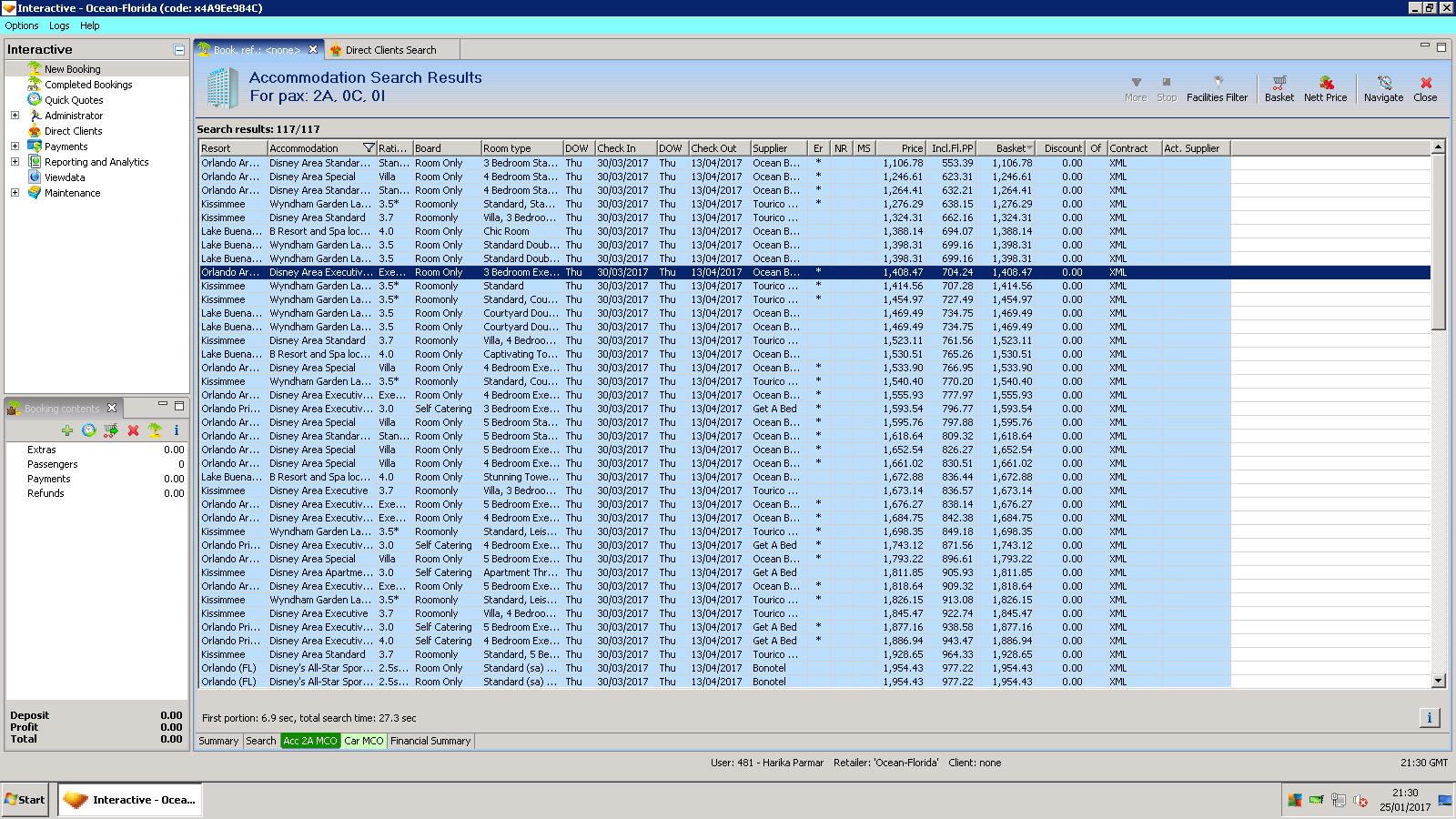Screen dimensions: 1456x819
Task: Click the cart checkout arrow icon
Action: (x=111, y=430)
